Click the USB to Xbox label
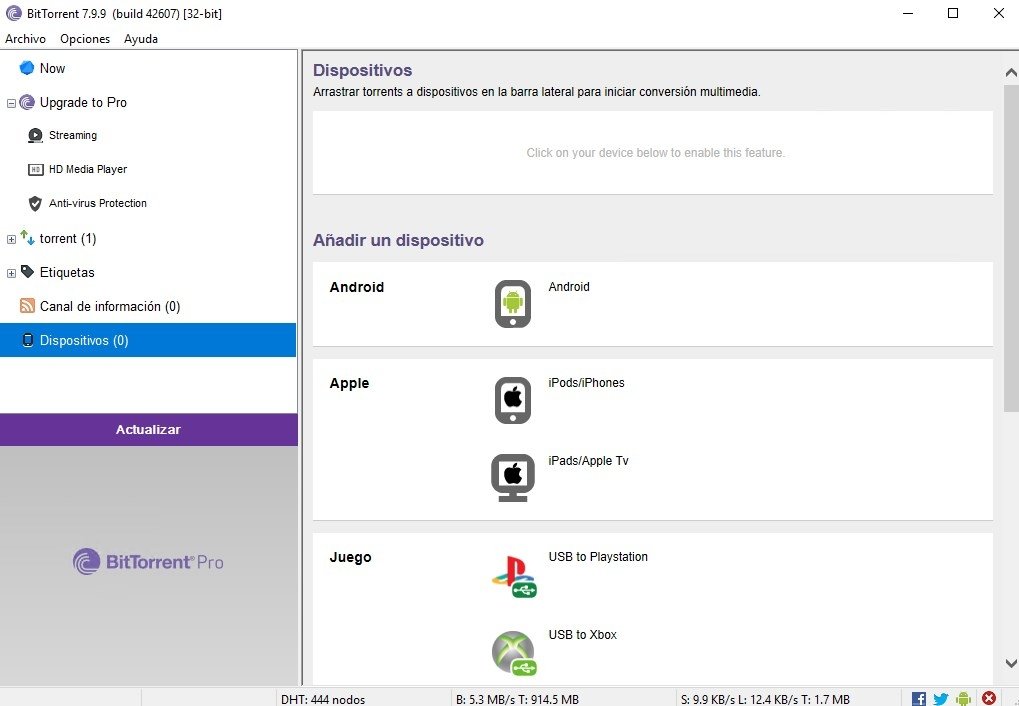 click(582, 635)
